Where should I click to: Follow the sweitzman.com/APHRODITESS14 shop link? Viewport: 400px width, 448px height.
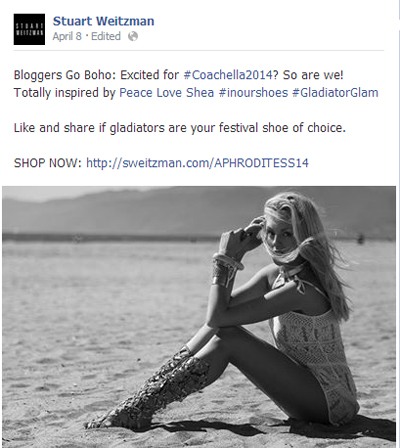(x=197, y=163)
